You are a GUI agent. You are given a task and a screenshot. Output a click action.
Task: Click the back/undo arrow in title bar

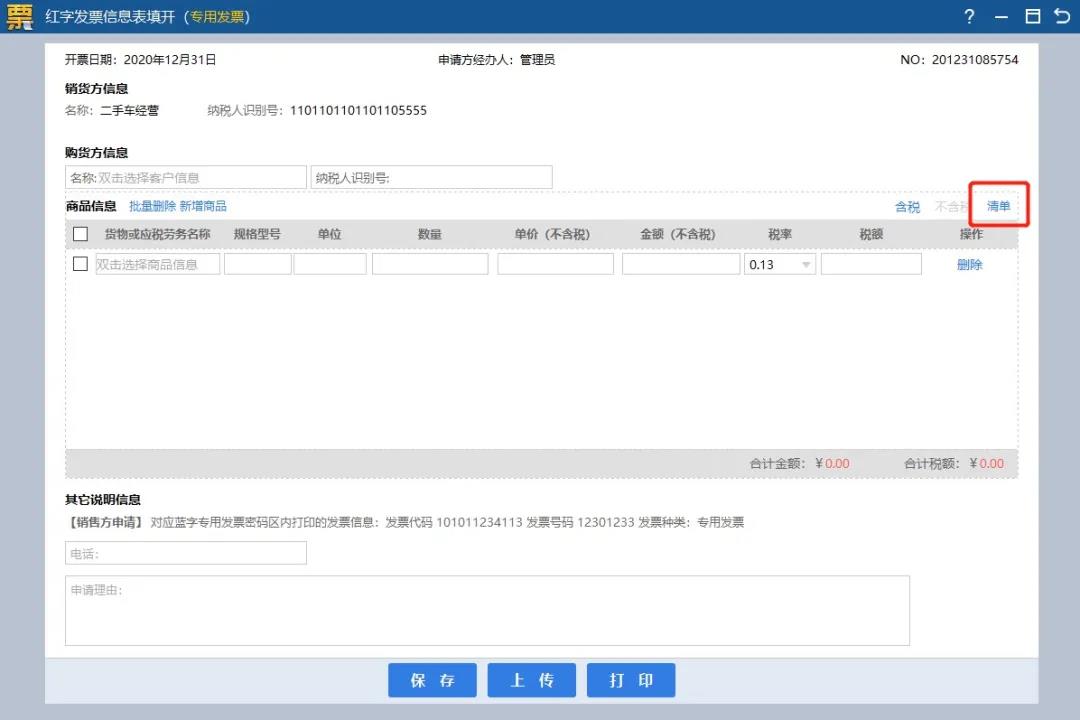click(x=1063, y=17)
